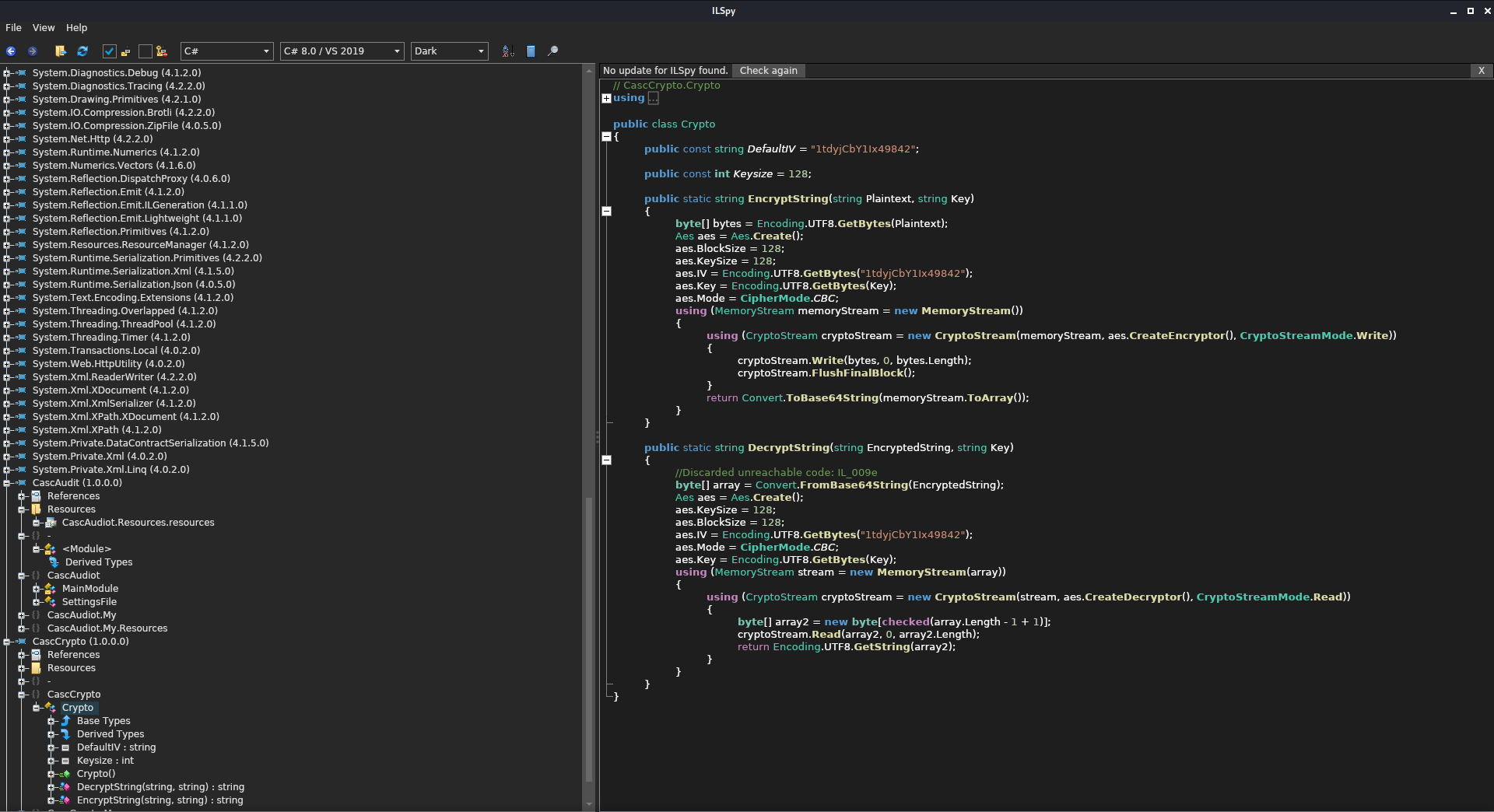This screenshot has width=1494, height=812.
Task: Open the File menu
Action: [x=13, y=28]
